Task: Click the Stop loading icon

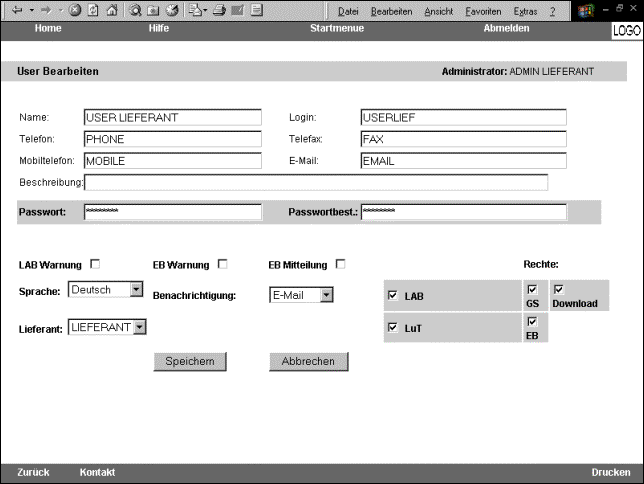Action: [75, 10]
